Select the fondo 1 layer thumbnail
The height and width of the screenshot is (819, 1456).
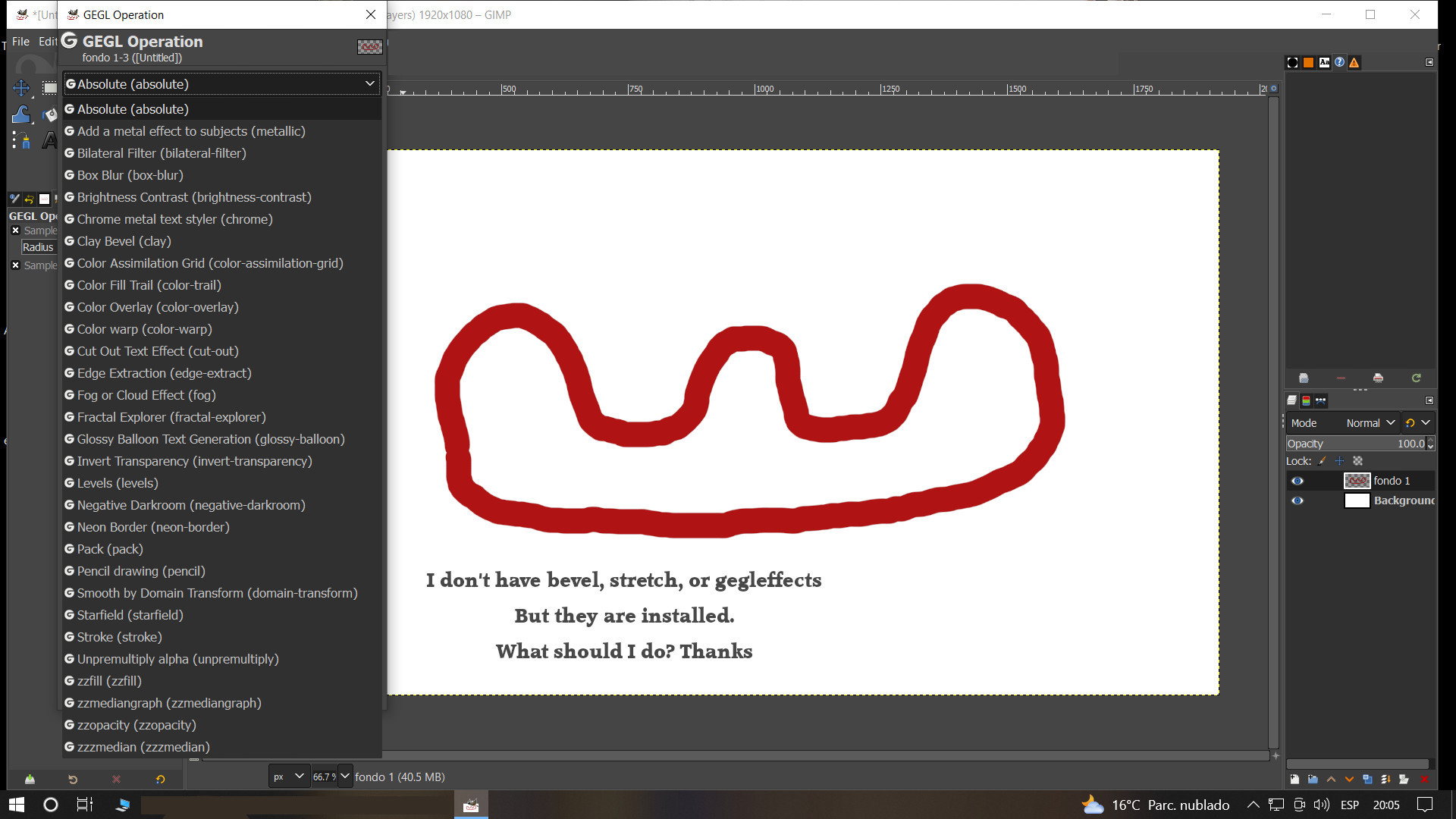1357,481
